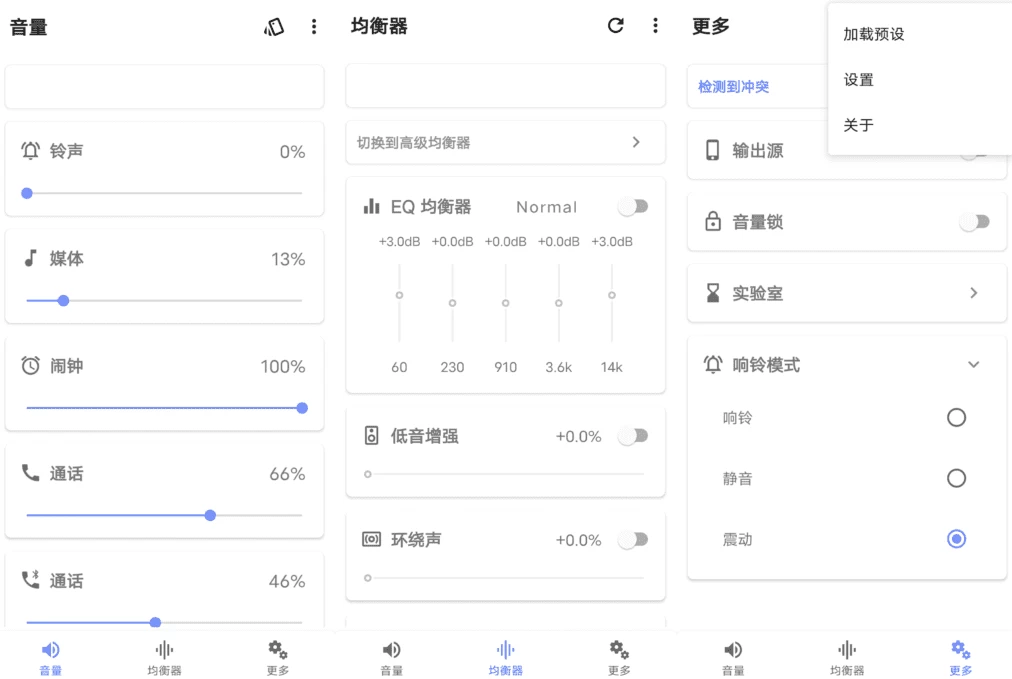Open the three-dot menu in 音量 header
This screenshot has height=679, width=1012.
(x=314, y=27)
